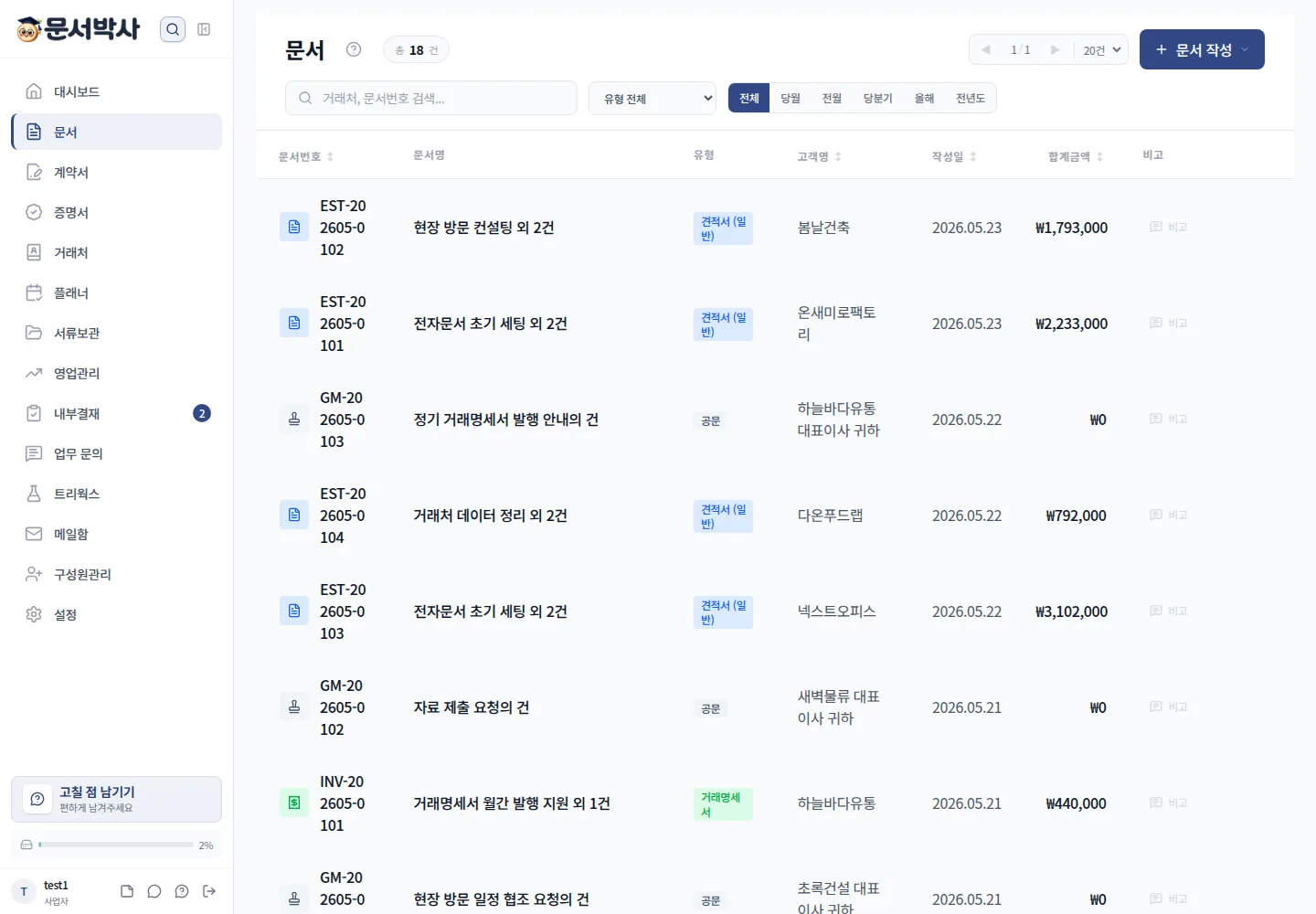Image resolution: width=1316 pixels, height=914 pixels.
Task: Focus the 거래처, 문서번호 검색 field
Action: 431,98
